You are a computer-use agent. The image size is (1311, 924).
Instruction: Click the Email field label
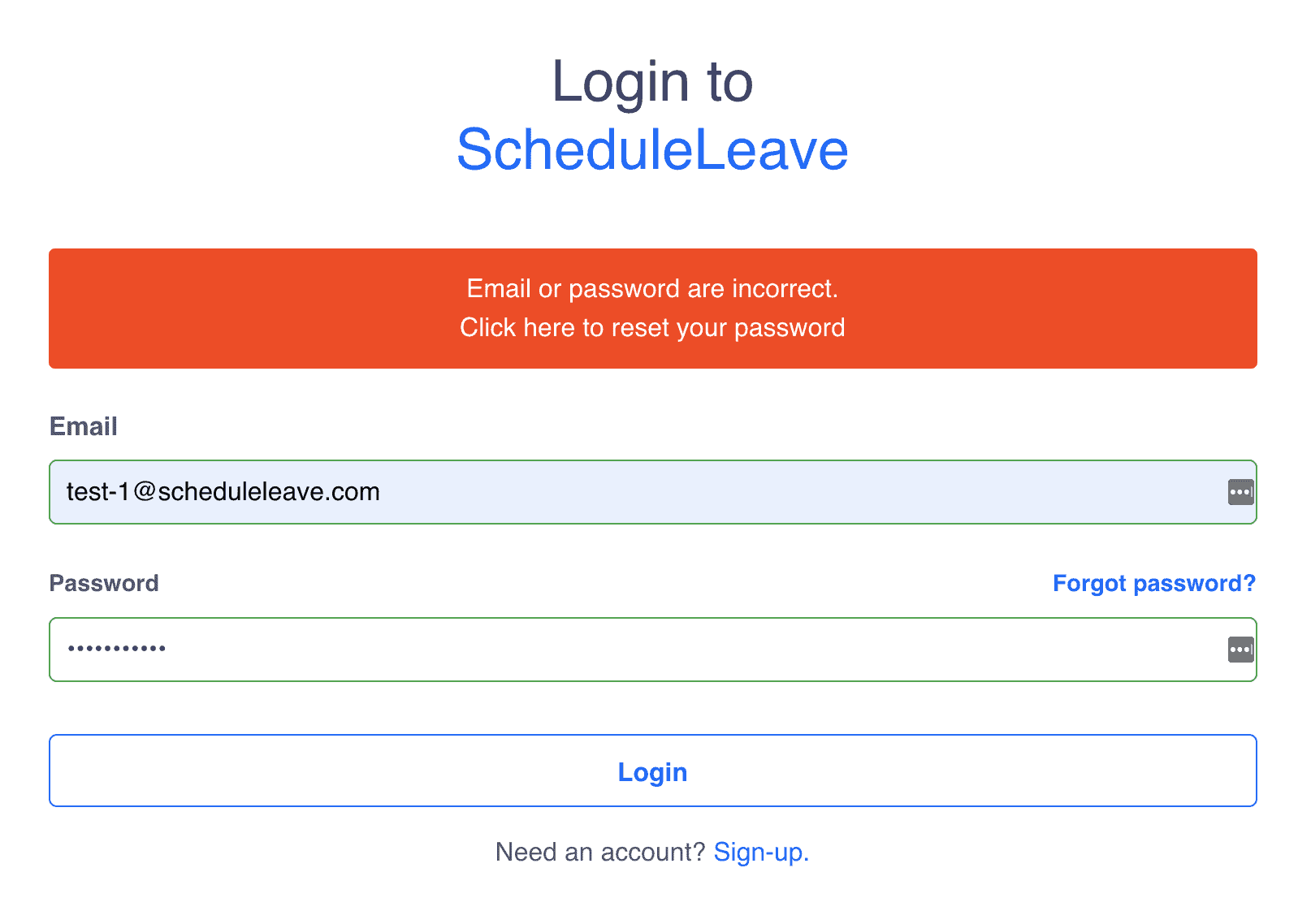click(x=84, y=426)
